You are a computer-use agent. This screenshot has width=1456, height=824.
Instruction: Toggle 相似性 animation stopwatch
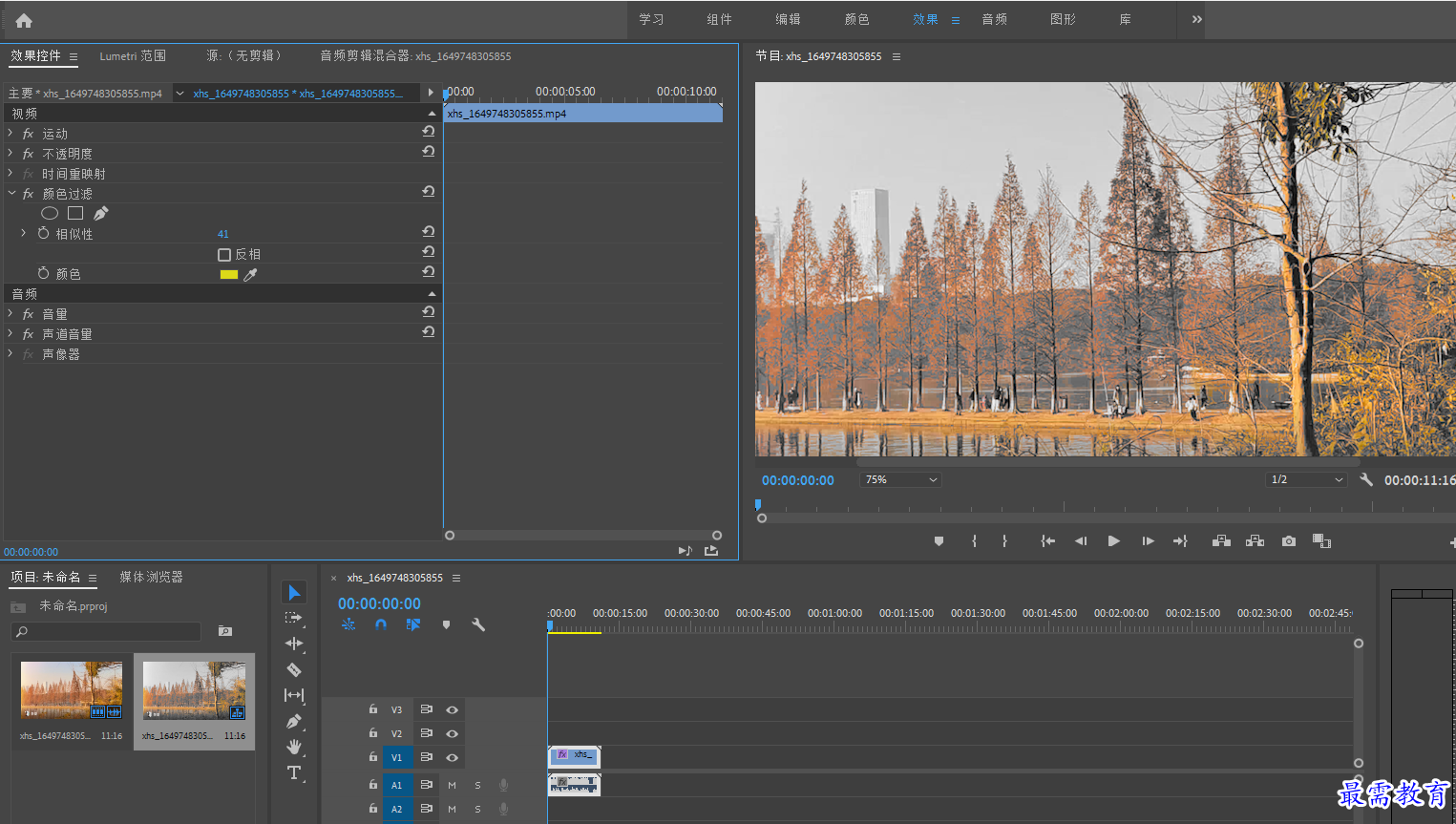(x=43, y=233)
